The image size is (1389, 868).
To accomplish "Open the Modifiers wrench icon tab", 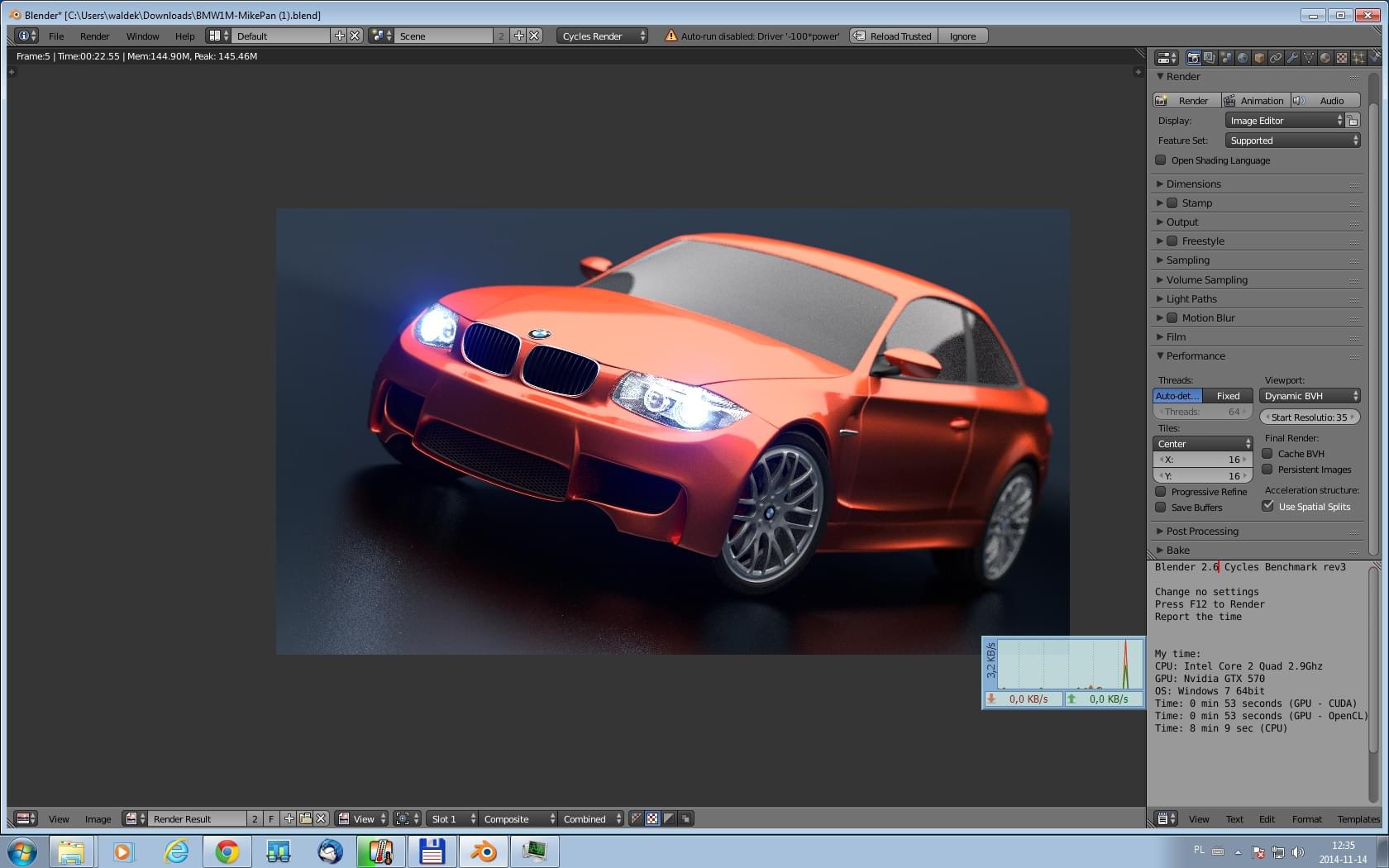I will coord(1292,58).
